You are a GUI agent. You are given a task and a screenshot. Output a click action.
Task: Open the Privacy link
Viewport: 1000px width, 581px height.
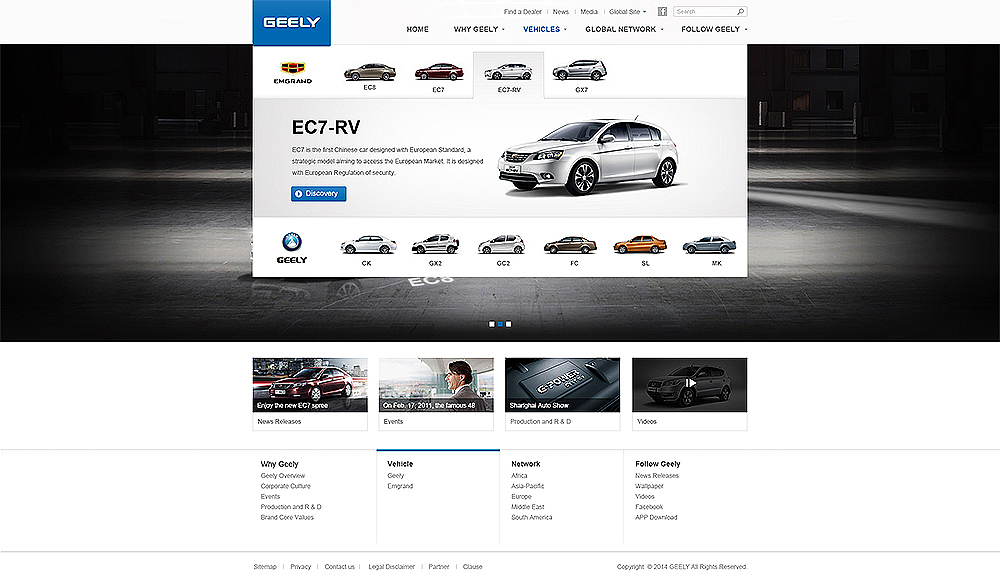(300, 567)
